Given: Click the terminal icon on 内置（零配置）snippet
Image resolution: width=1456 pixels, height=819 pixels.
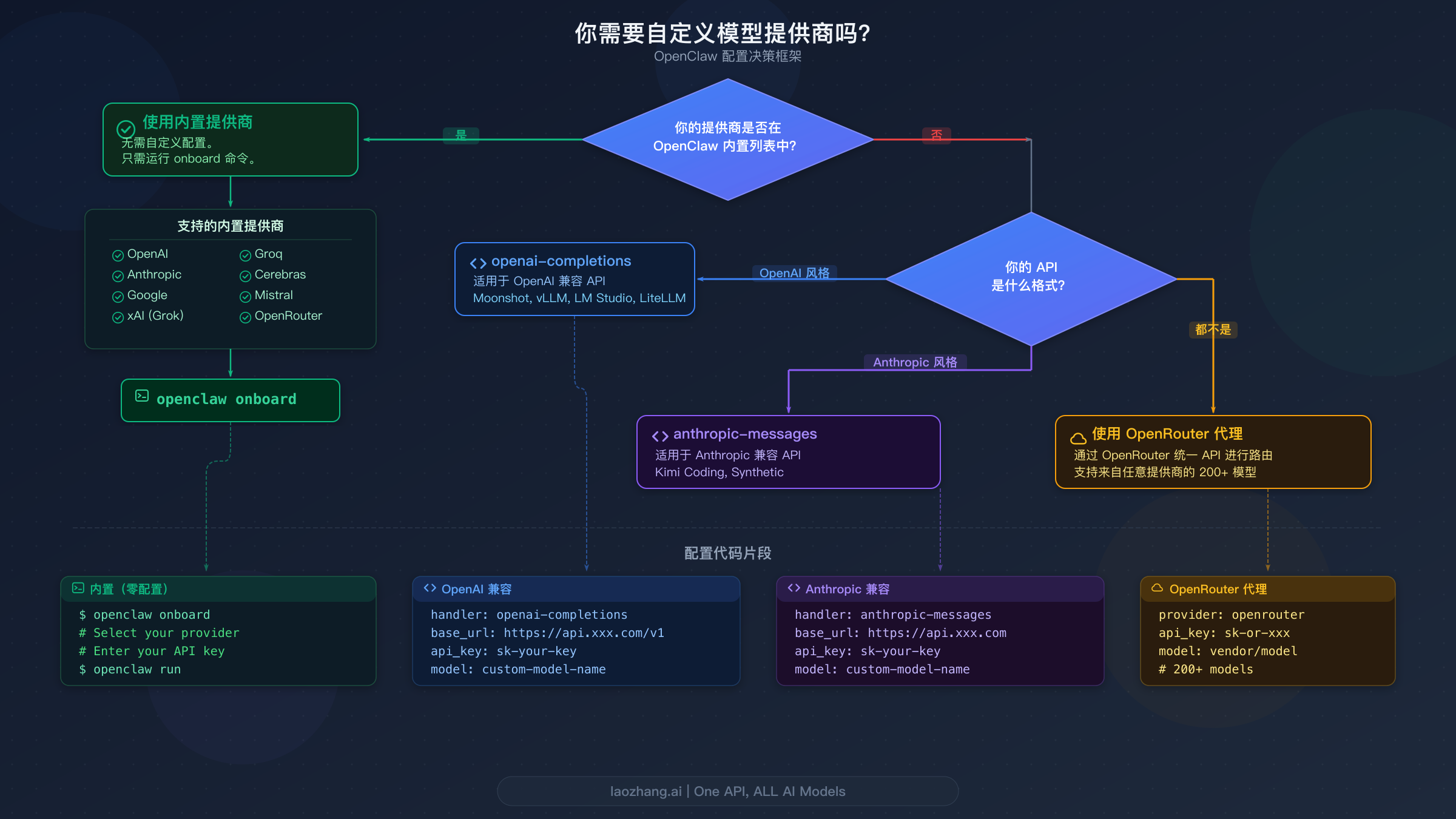Looking at the screenshot, I should (79, 588).
